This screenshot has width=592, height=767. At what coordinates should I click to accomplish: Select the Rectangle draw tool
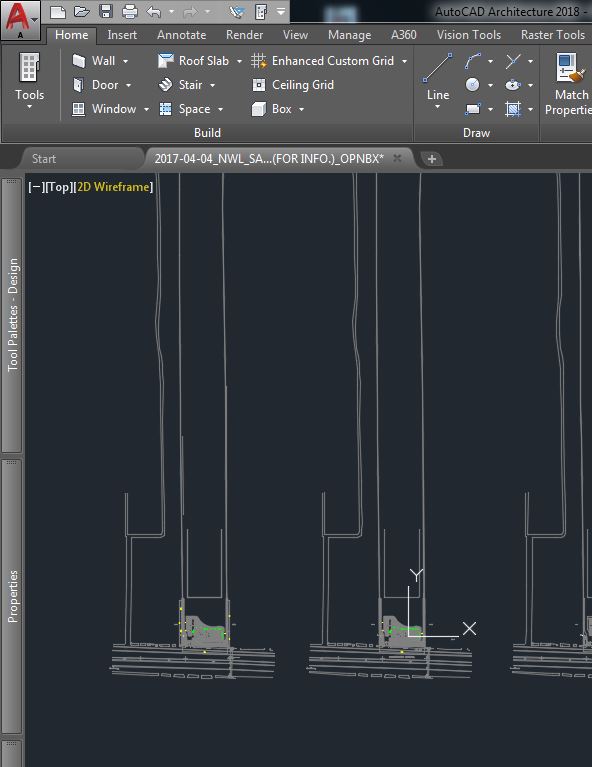point(473,109)
